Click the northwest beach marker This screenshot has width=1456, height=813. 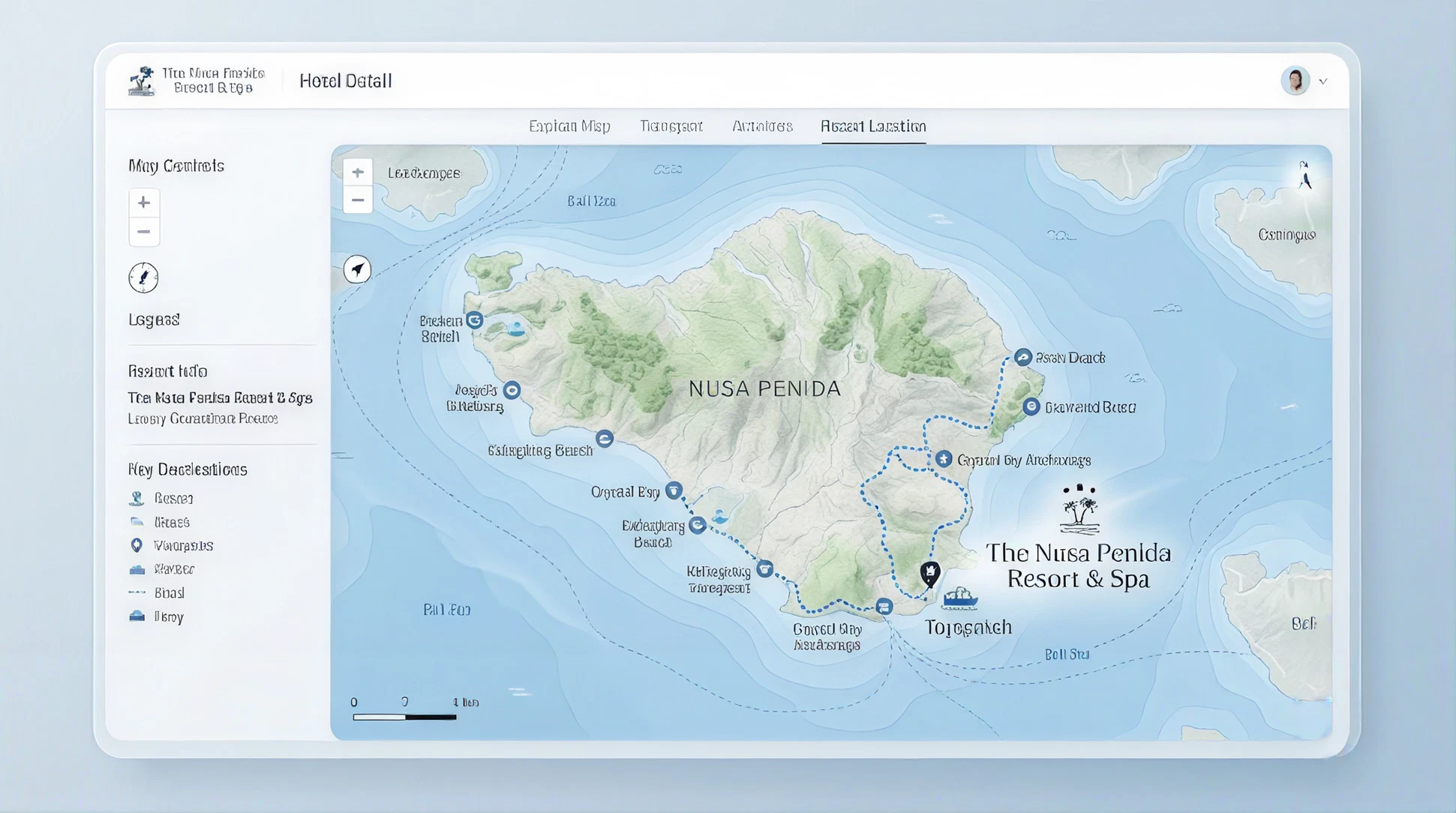click(x=474, y=320)
